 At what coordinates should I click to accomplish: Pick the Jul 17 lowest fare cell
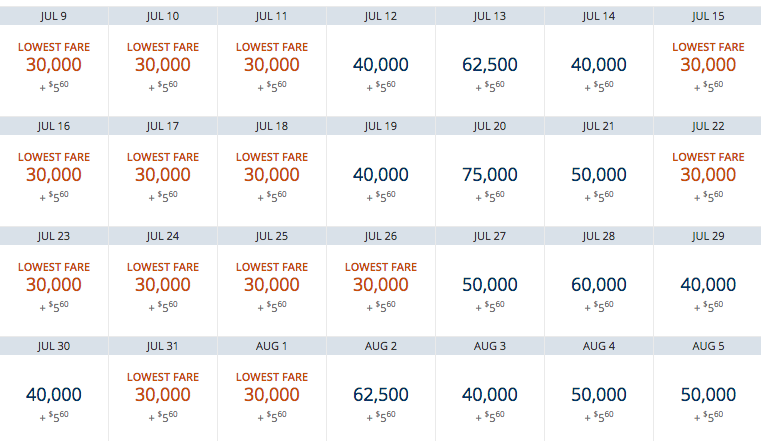pyautogui.click(x=163, y=175)
